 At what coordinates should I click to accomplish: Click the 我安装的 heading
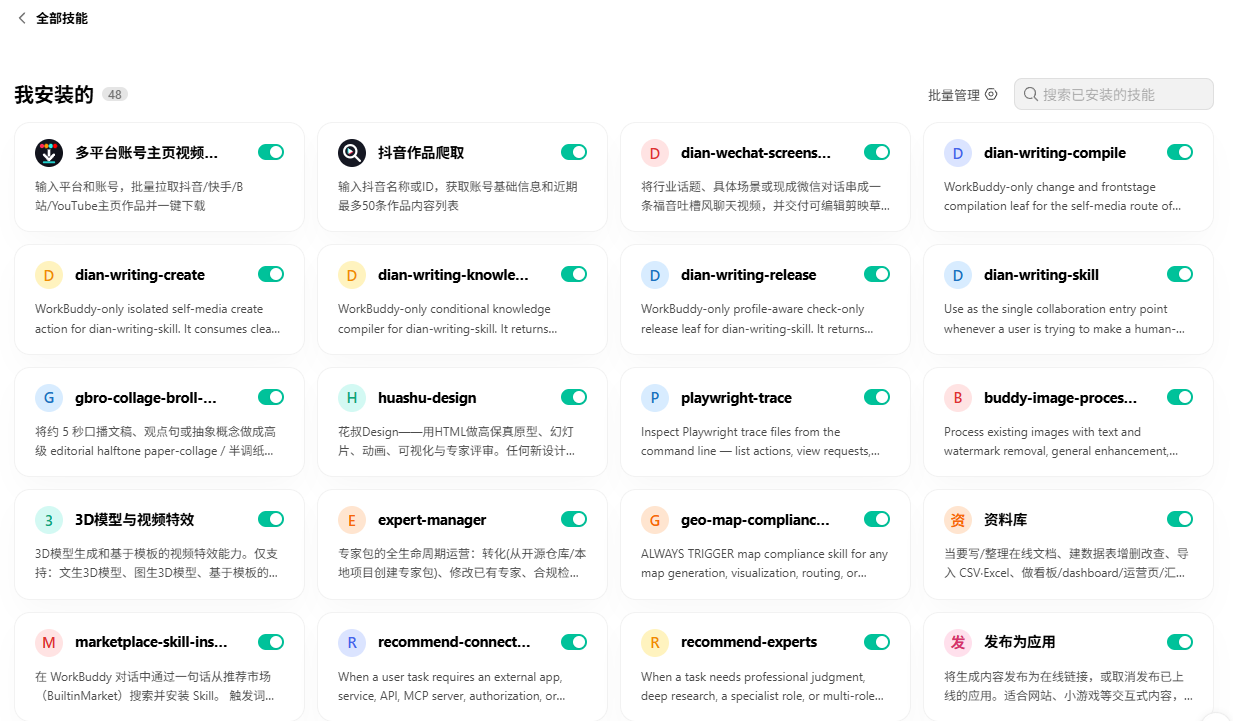(x=54, y=95)
